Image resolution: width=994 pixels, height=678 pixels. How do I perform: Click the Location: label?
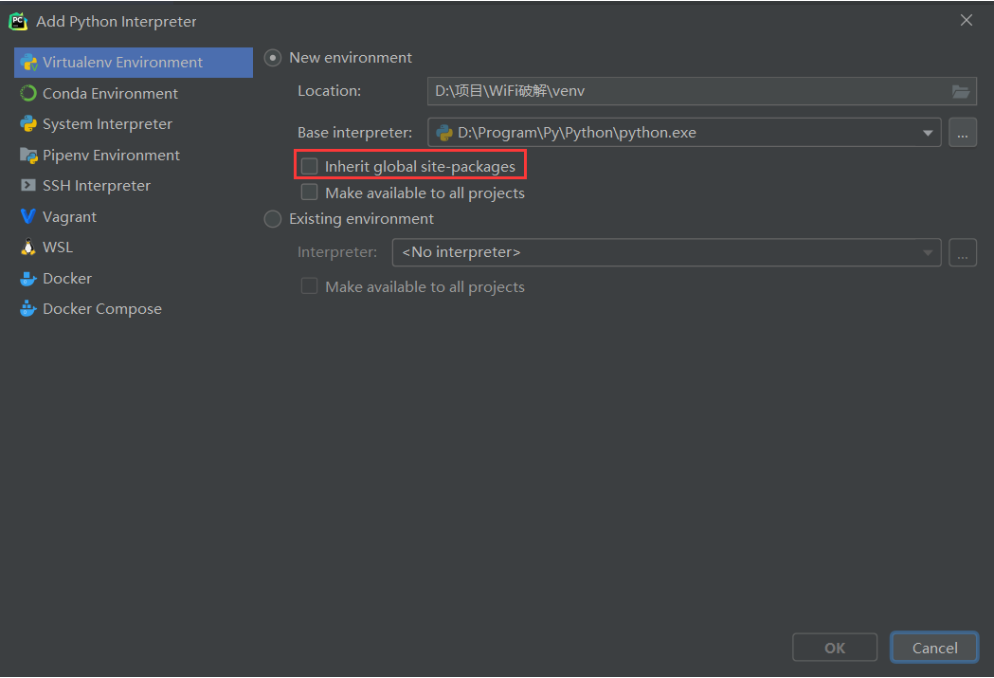point(329,91)
